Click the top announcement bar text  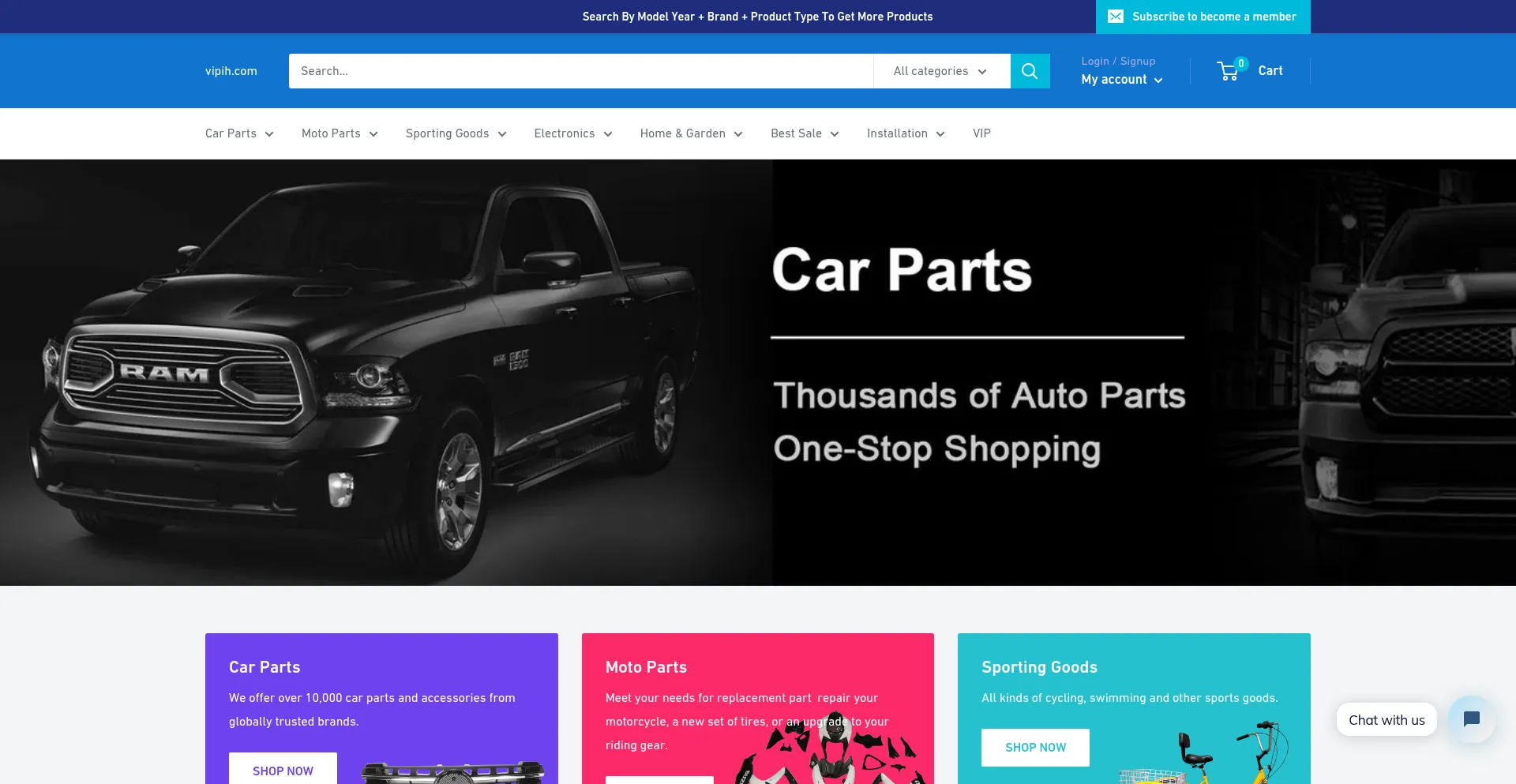tap(757, 17)
